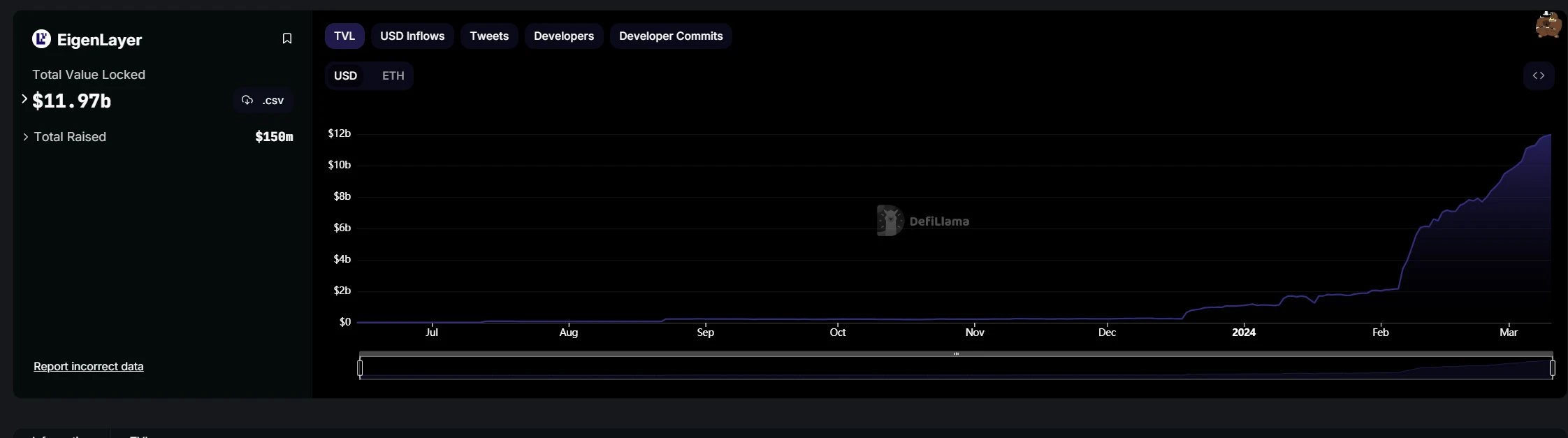Expand the Total Raised details
The height and width of the screenshot is (438, 1568).
pyautogui.click(x=26, y=137)
